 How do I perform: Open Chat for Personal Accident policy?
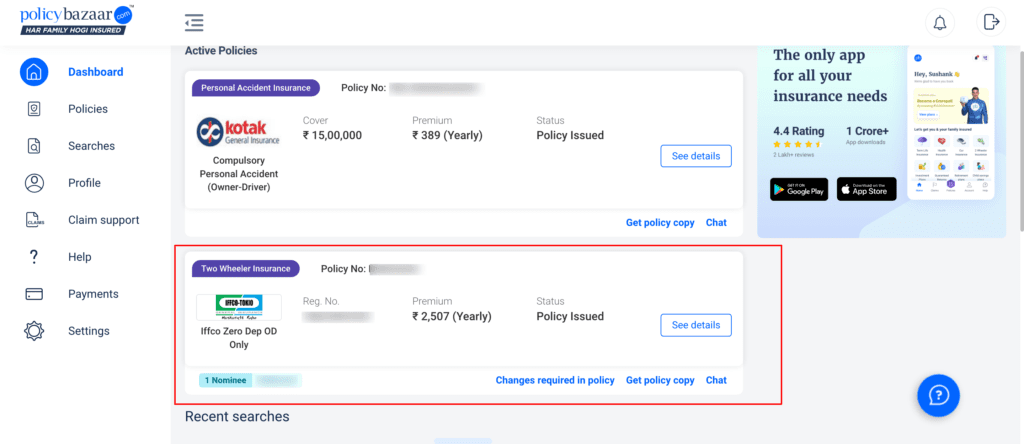pos(716,223)
